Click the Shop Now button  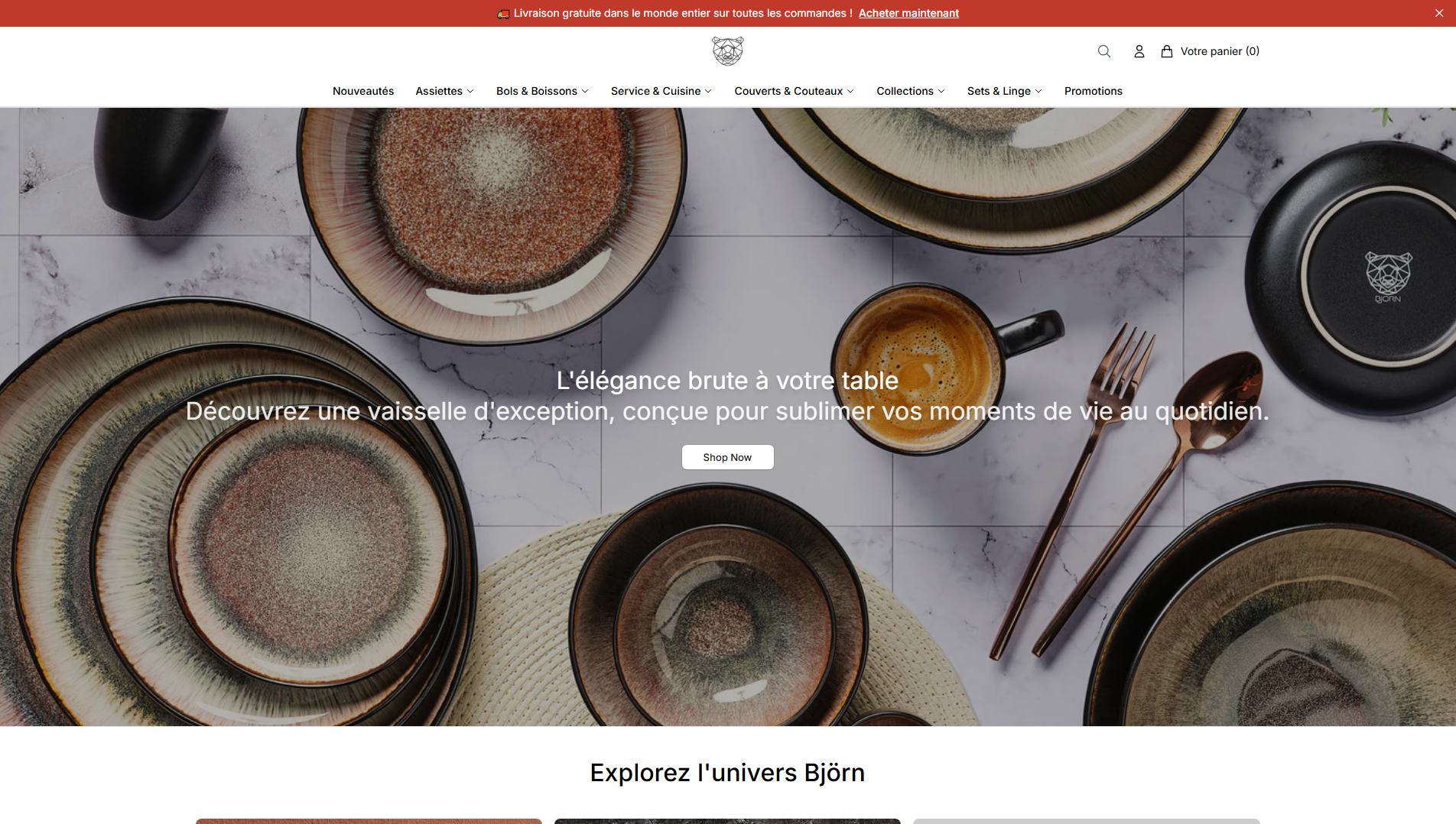(727, 457)
